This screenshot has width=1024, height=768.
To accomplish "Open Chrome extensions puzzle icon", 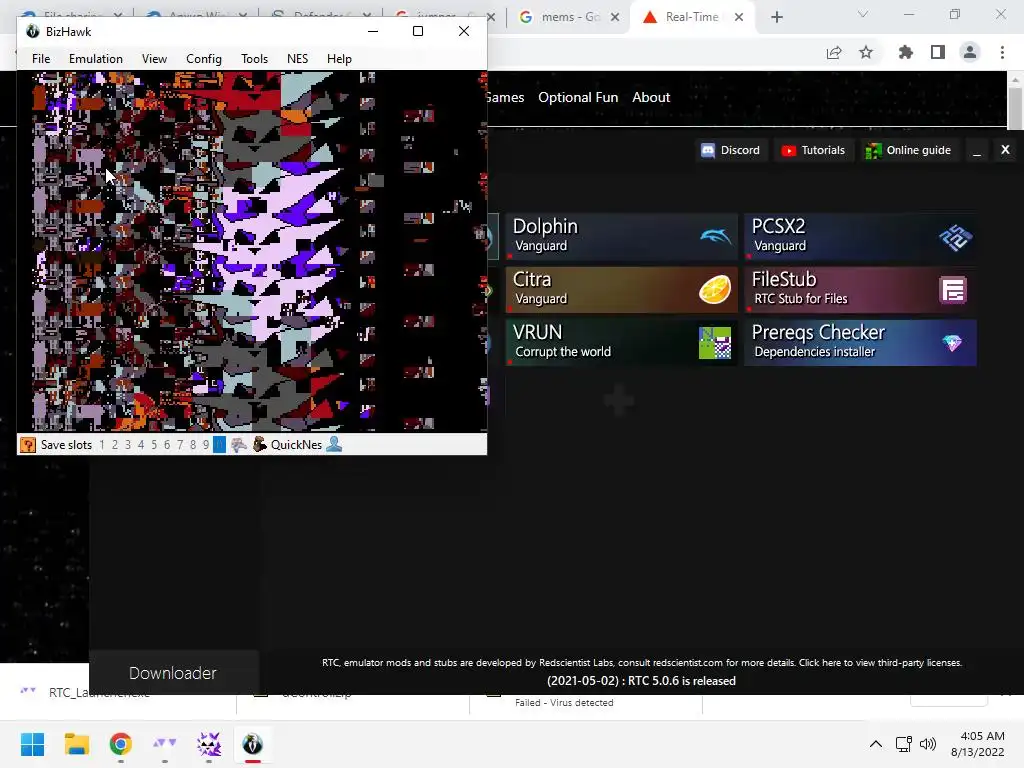I will point(906,52).
